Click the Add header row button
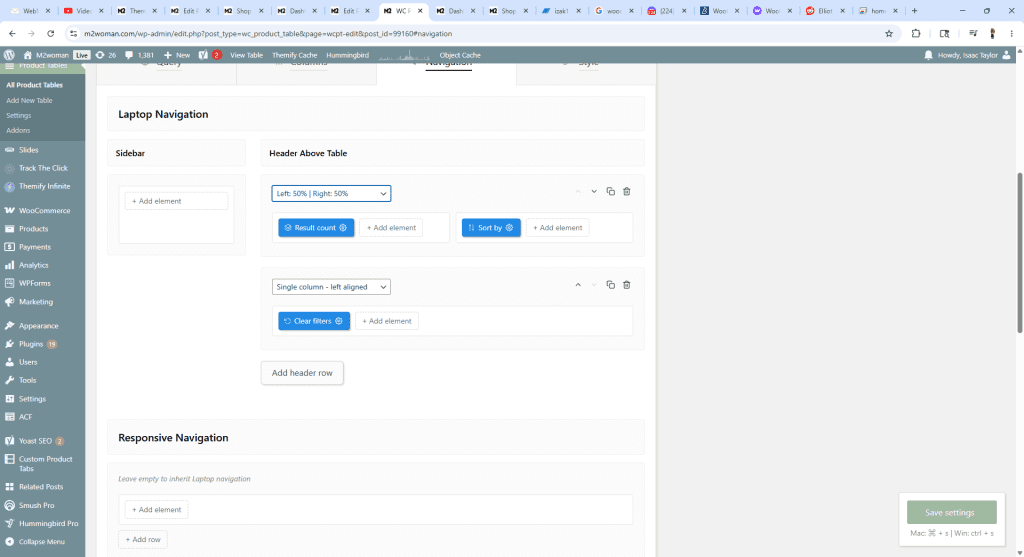 click(302, 373)
